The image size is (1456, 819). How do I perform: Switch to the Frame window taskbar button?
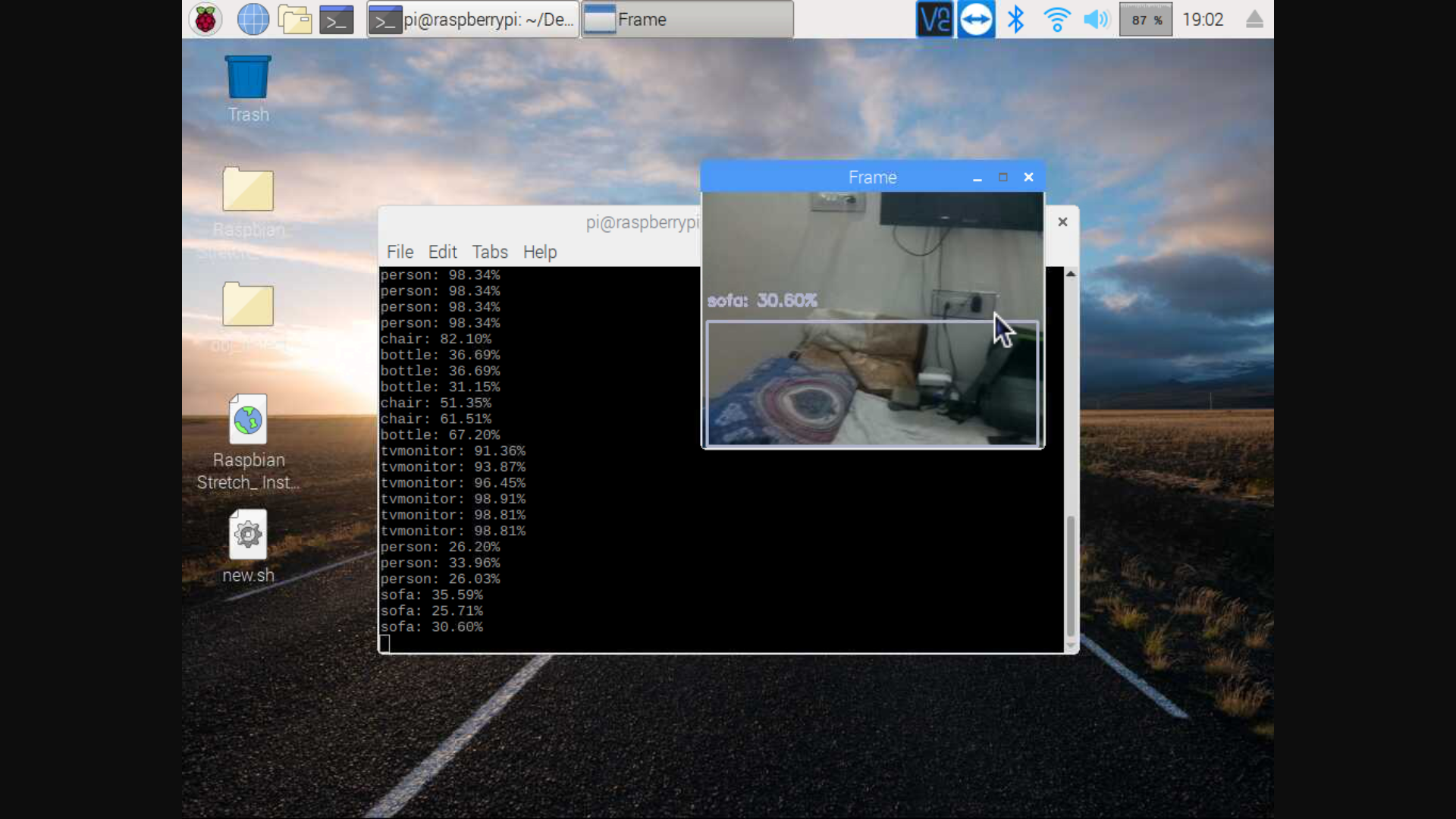tap(687, 20)
